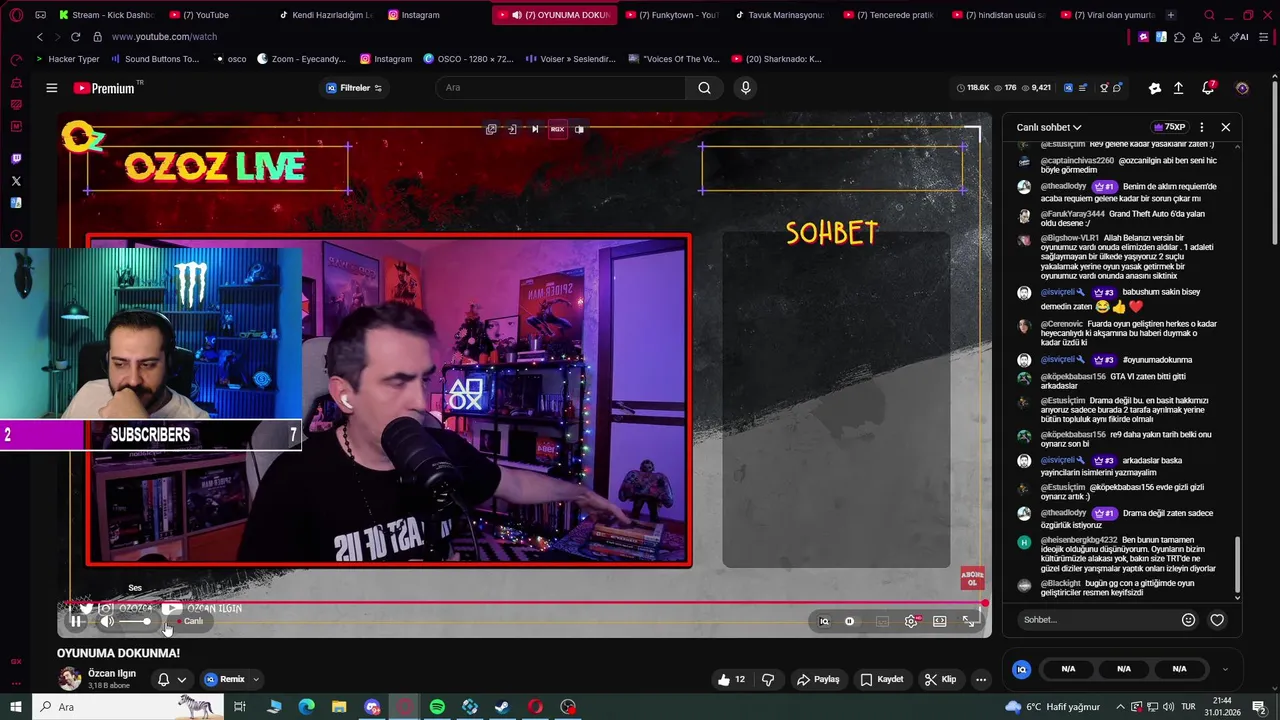Jump to live with Canlı button

pos(190,621)
